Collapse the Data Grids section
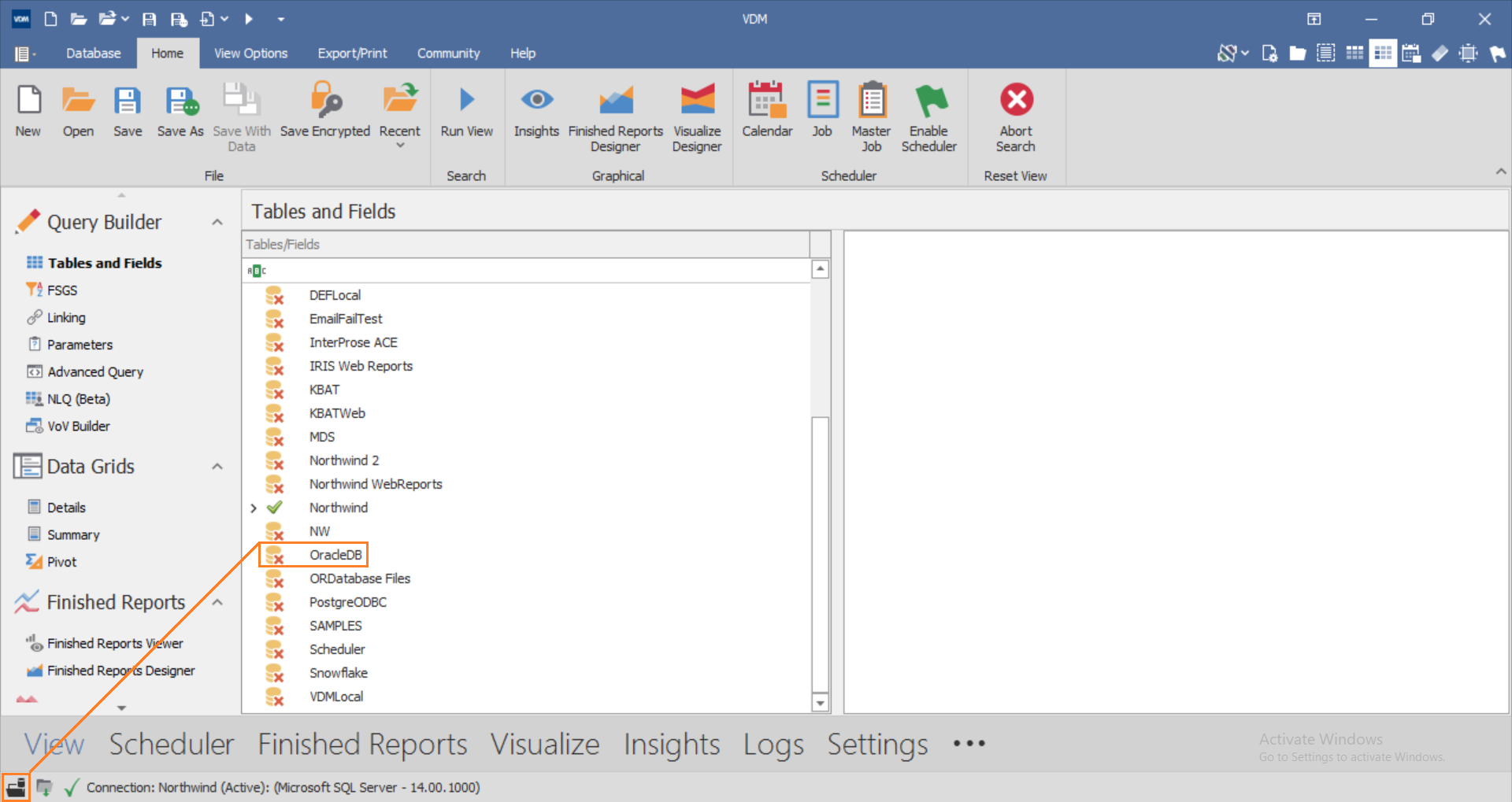Image resolution: width=1512 pixels, height=802 pixels. click(217, 467)
